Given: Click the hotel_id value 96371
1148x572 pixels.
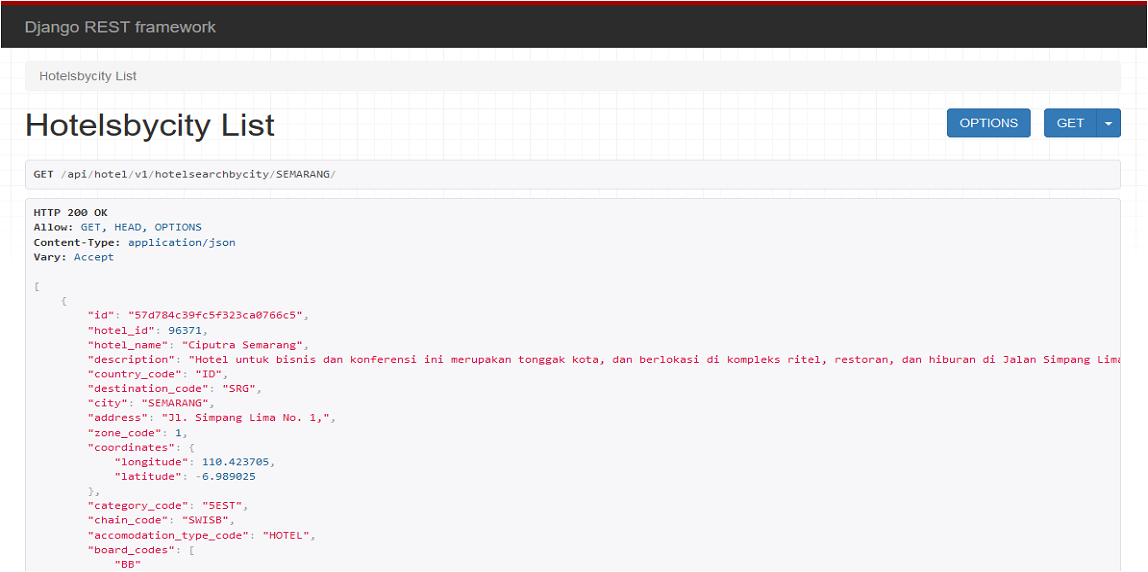Looking at the screenshot, I should click(188, 330).
